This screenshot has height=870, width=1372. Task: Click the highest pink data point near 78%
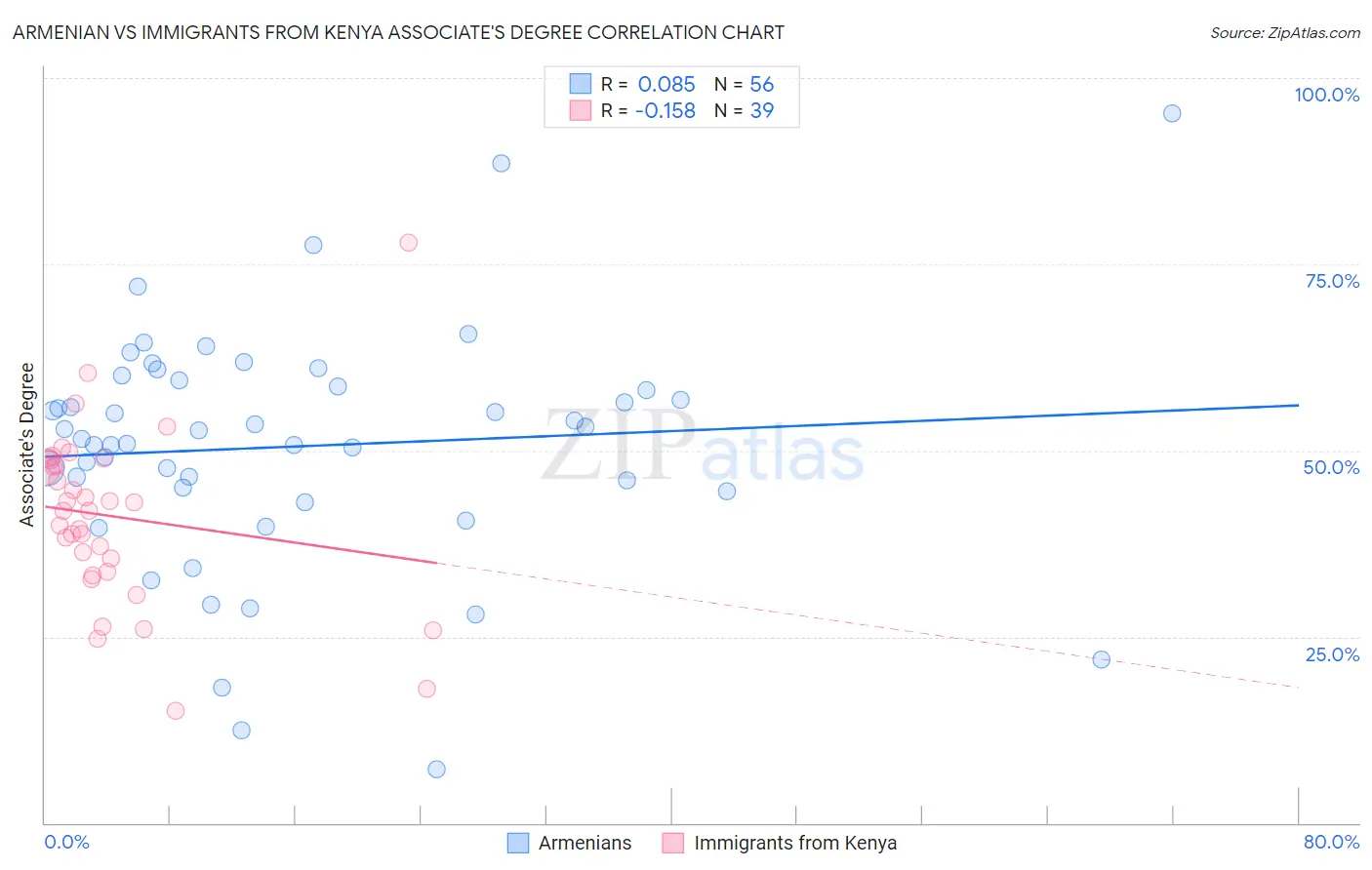pos(409,243)
